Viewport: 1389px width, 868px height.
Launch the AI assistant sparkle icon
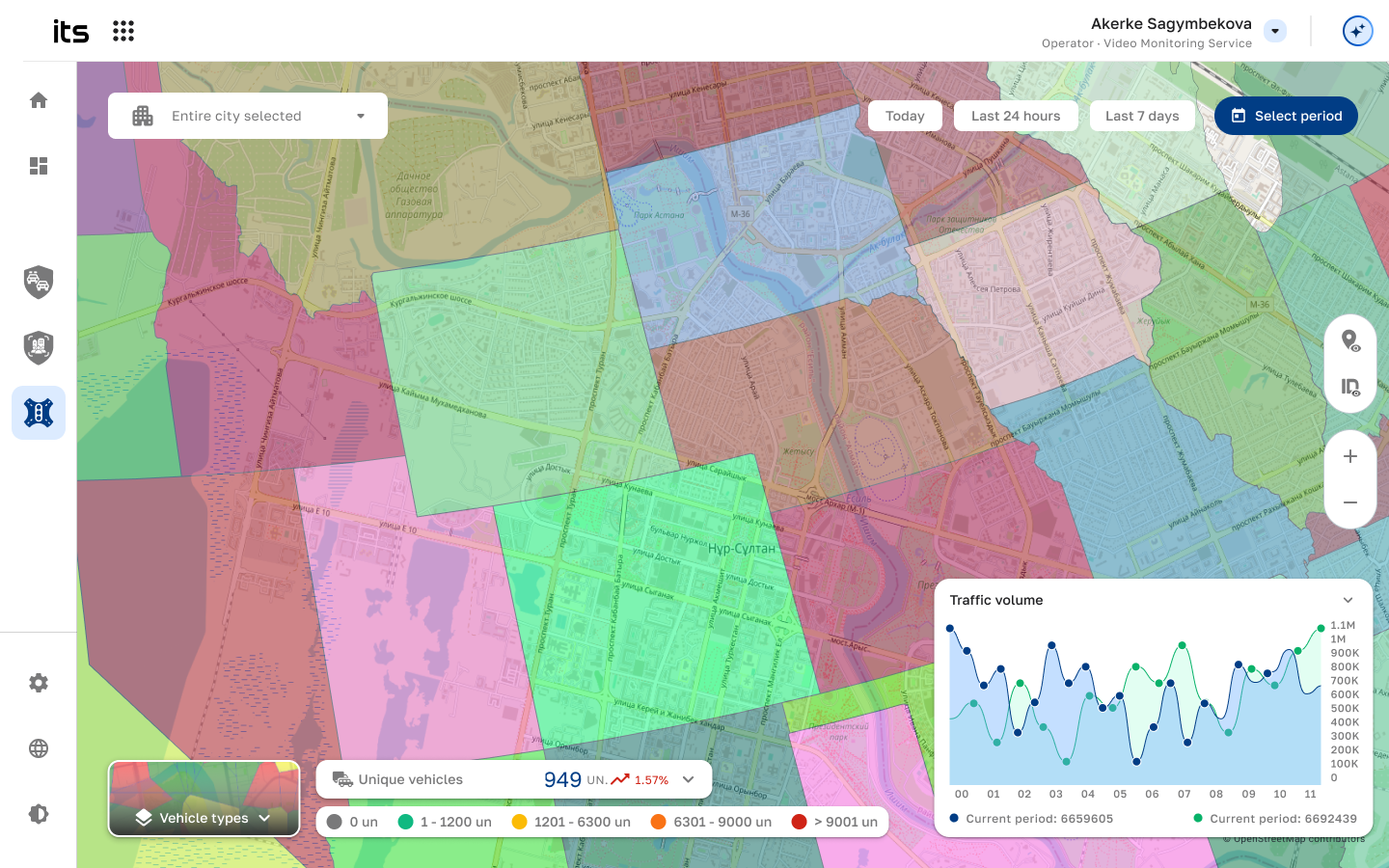1357,31
